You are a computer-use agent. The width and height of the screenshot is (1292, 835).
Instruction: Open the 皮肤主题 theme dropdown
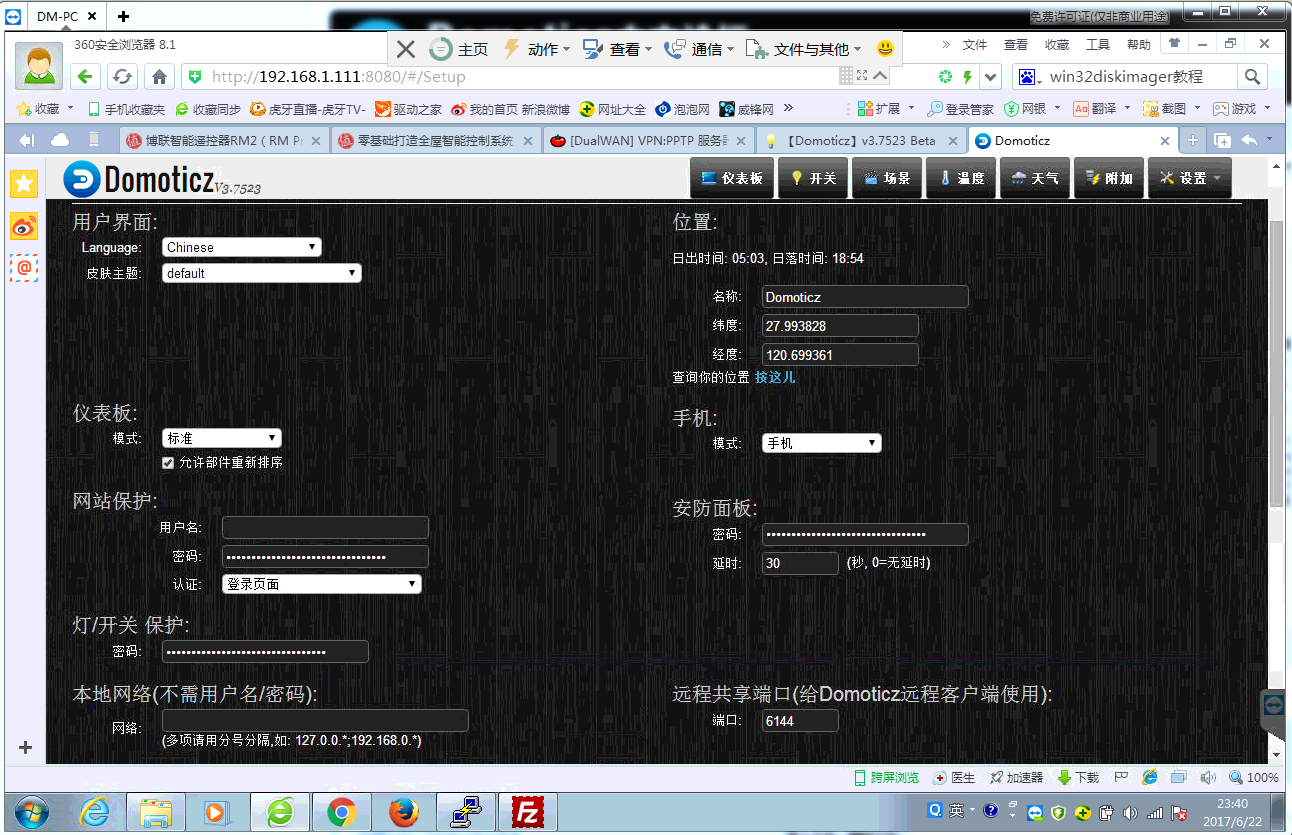click(261, 273)
